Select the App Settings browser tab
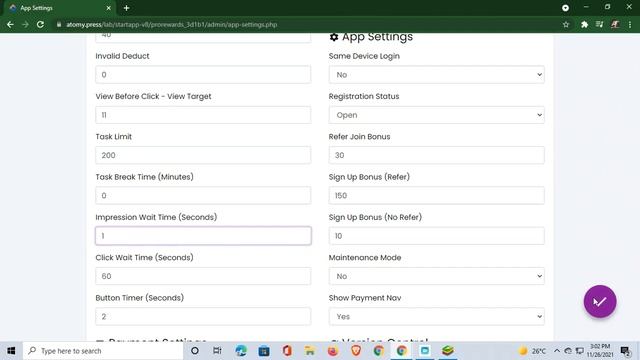Viewport: 640px width, 360px height. 58,8
